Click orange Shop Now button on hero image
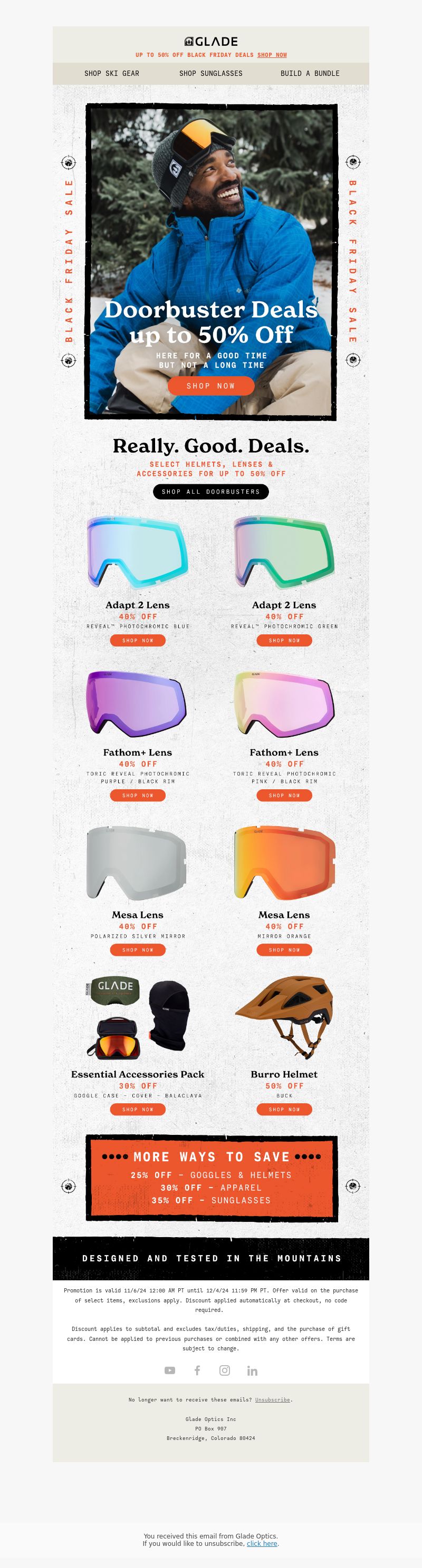Viewport: 422px width, 1568px height. tap(211, 385)
